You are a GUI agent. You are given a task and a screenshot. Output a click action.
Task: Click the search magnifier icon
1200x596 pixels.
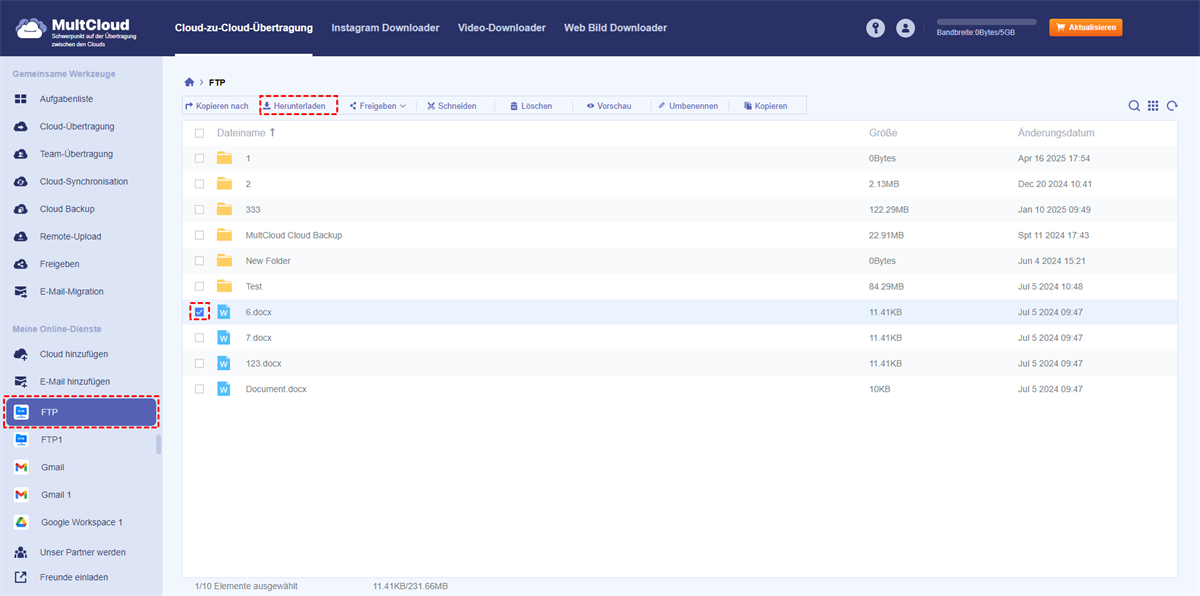point(1134,106)
